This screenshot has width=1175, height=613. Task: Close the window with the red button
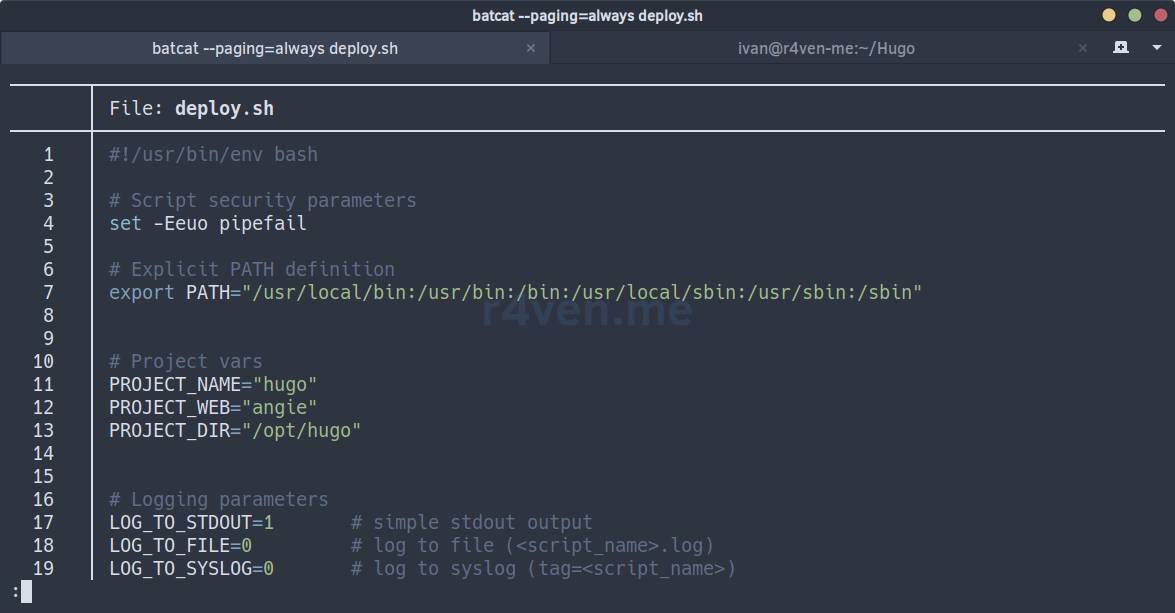click(x=1160, y=15)
